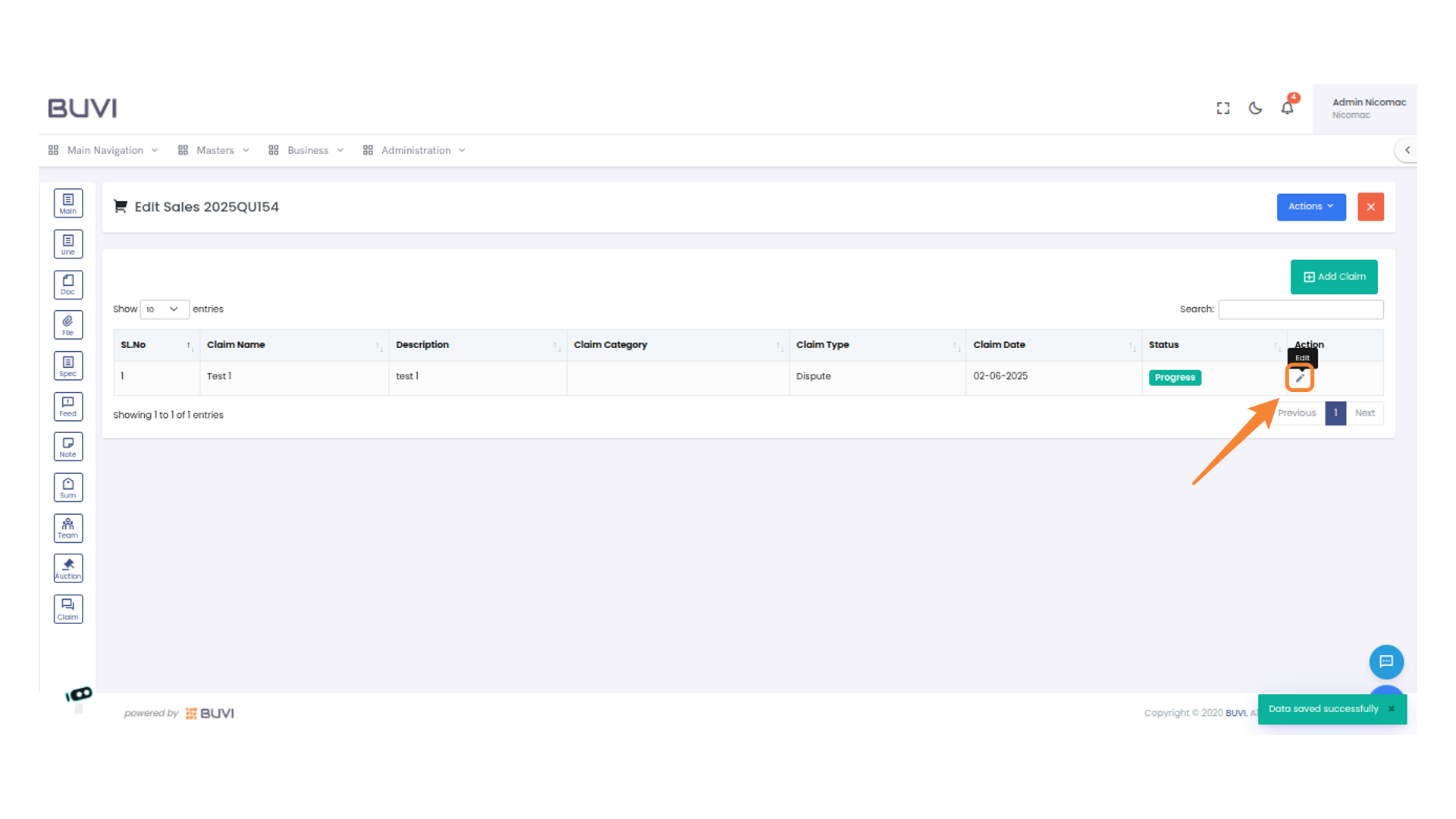Select the Team icon in the sidebar
This screenshot has width=1456, height=819.
click(68, 528)
